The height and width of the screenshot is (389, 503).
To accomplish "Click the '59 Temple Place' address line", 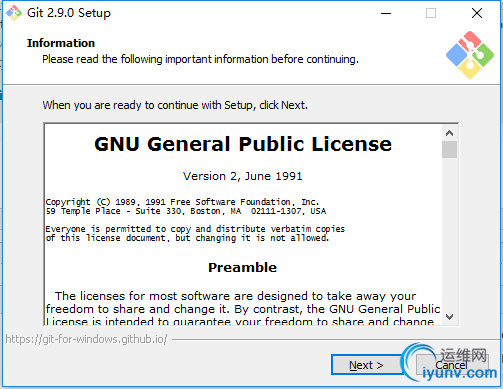I will coord(186,211).
